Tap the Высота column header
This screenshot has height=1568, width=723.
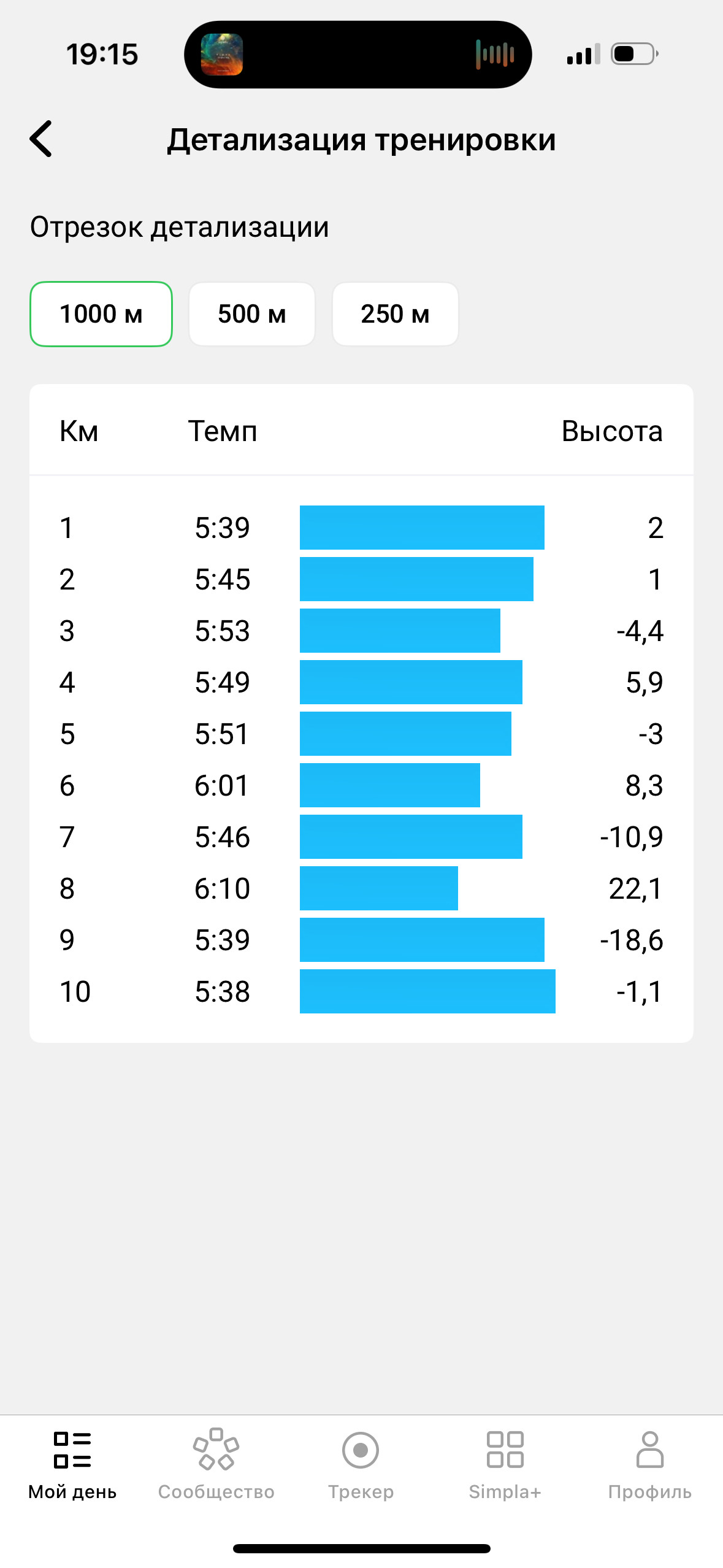click(x=612, y=431)
